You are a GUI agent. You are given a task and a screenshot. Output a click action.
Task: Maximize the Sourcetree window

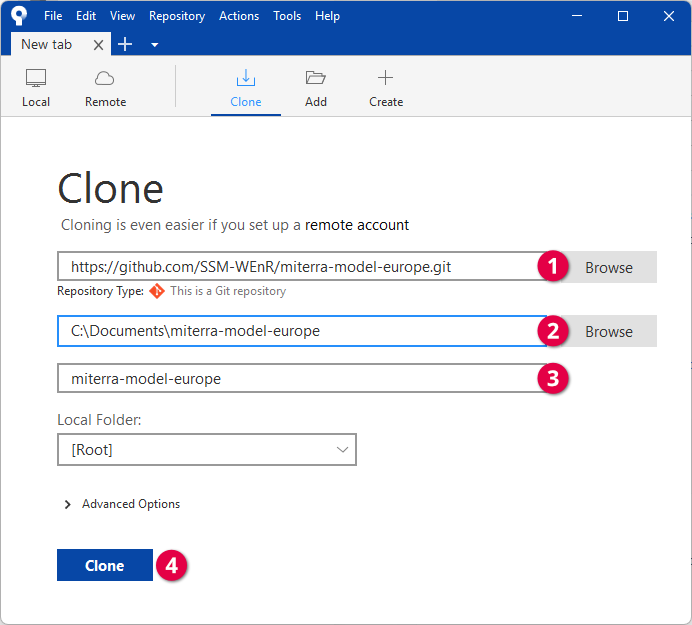pyautogui.click(x=623, y=16)
